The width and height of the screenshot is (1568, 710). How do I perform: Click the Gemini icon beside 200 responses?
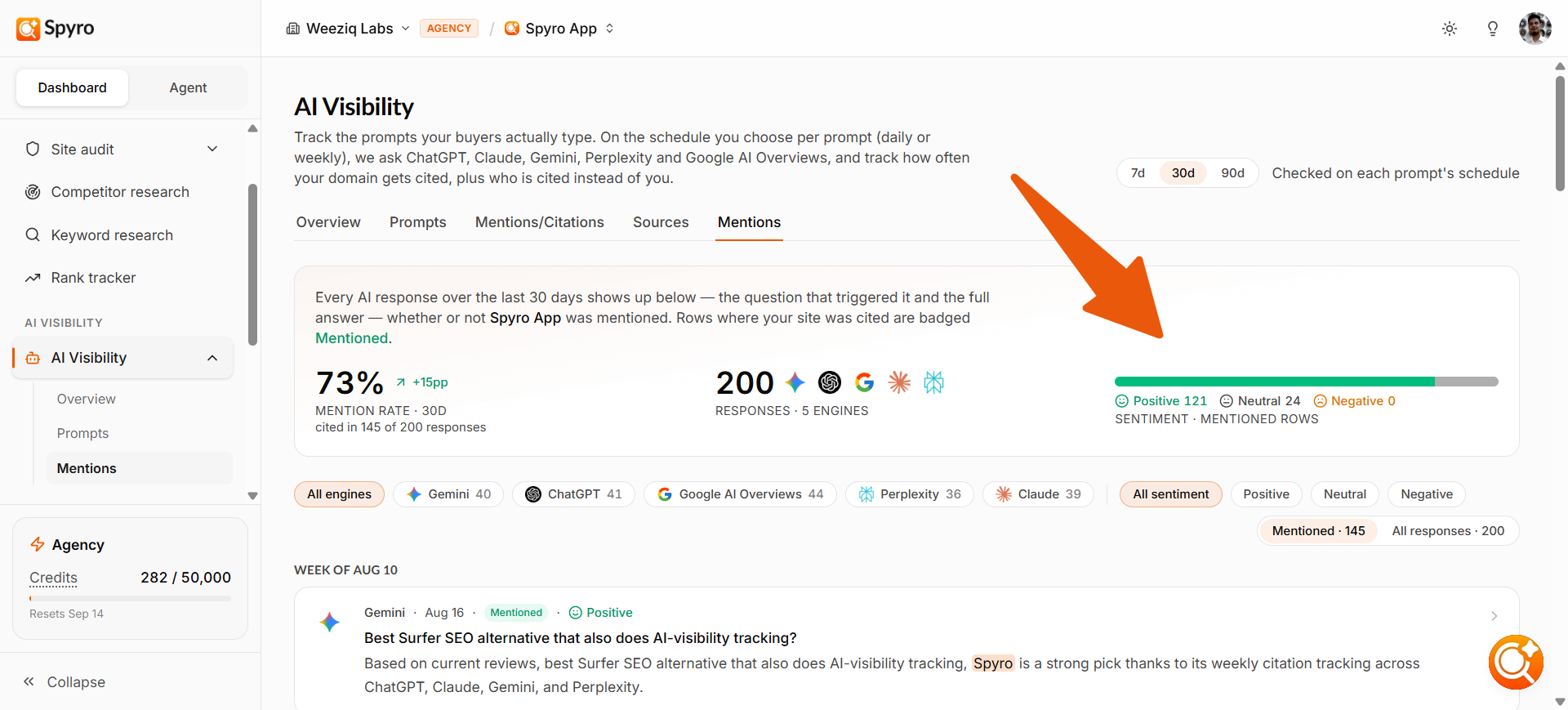coord(795,382)
